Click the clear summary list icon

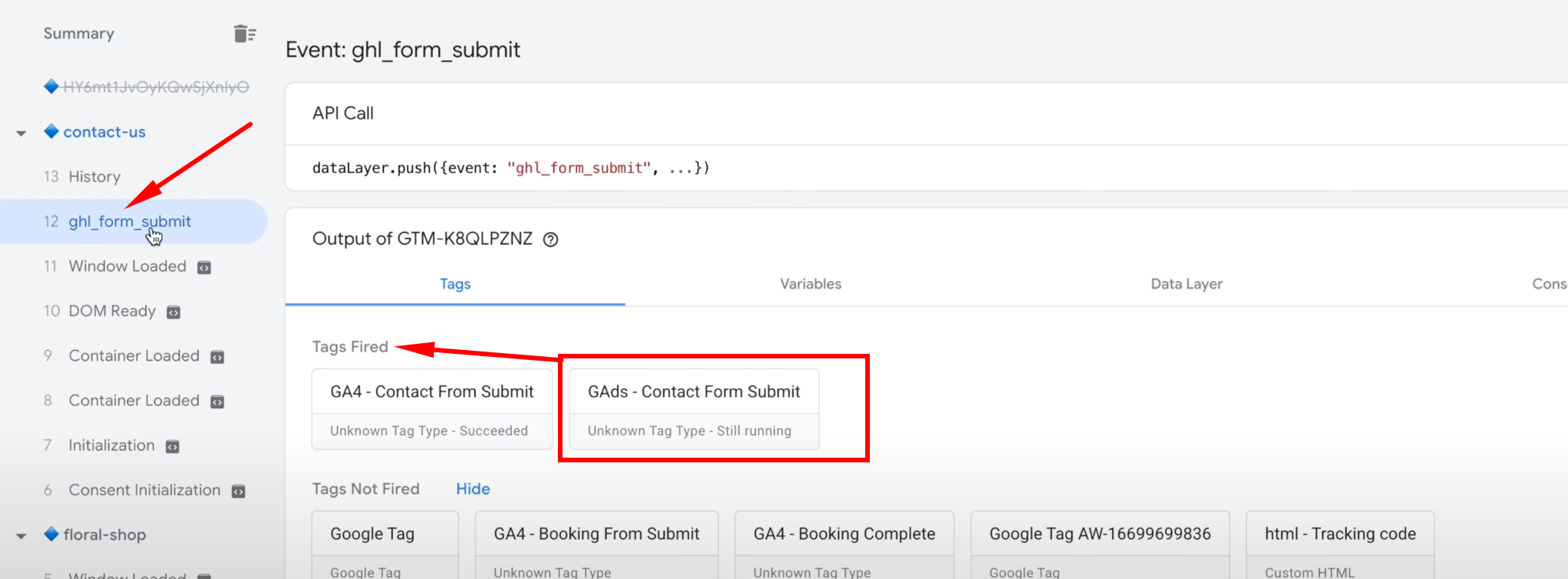[x=244, y=34]
